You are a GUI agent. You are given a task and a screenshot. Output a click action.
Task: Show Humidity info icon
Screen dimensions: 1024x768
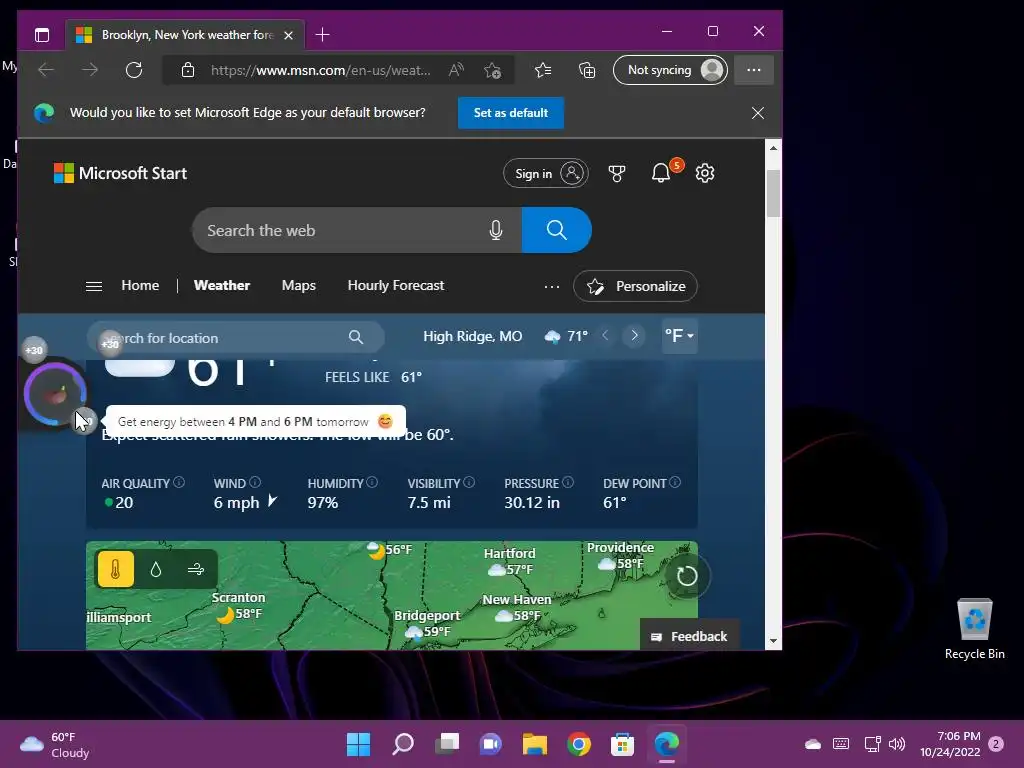coord(372,483)
